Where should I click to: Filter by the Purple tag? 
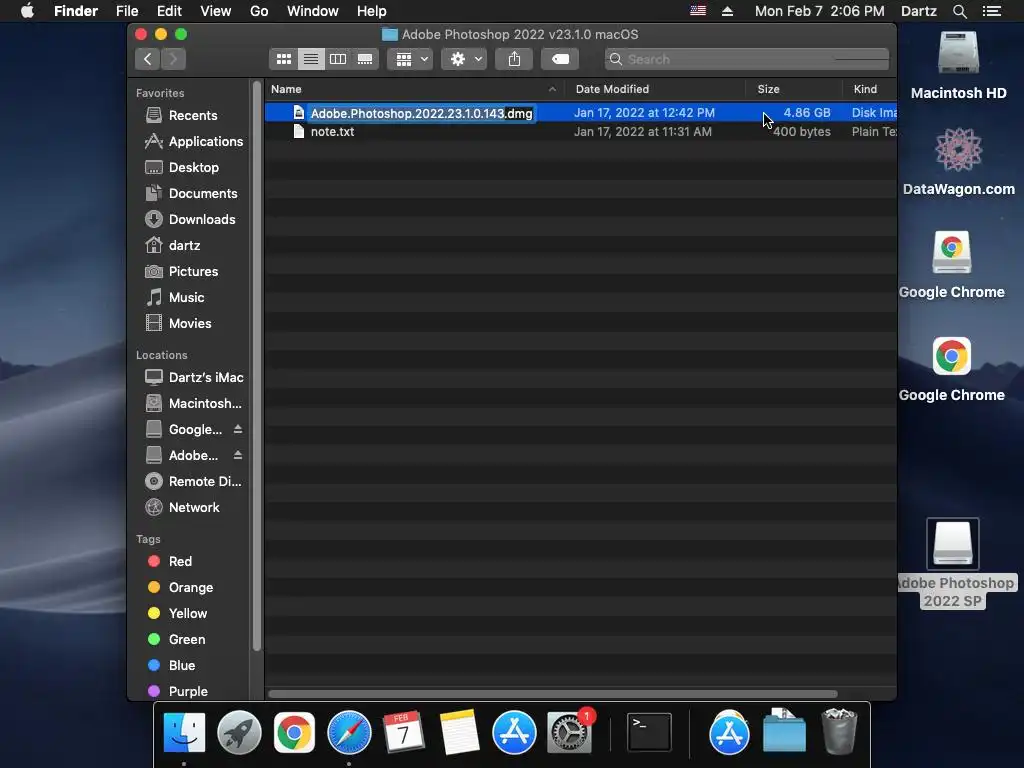point(178,692)
